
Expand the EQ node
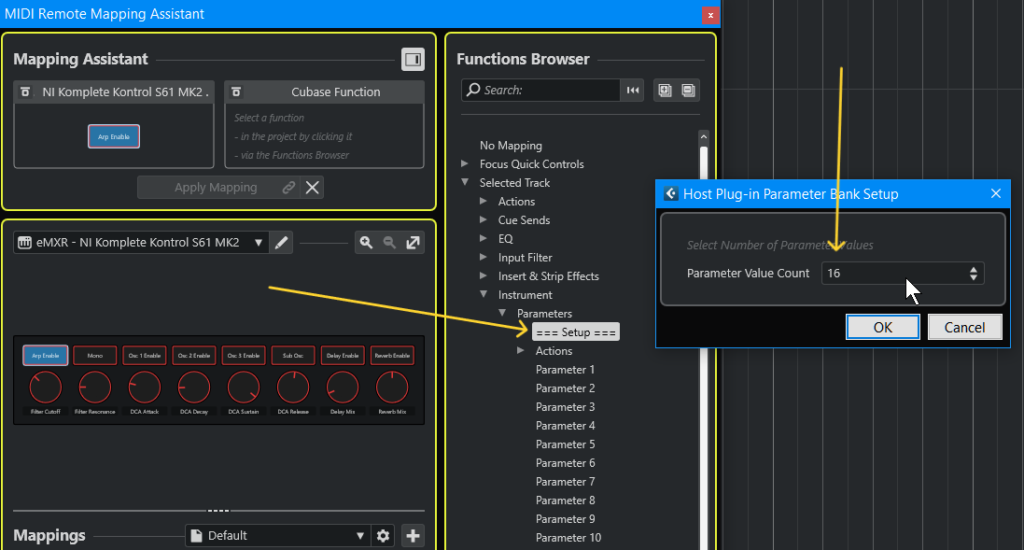click(x=483, y=238)
